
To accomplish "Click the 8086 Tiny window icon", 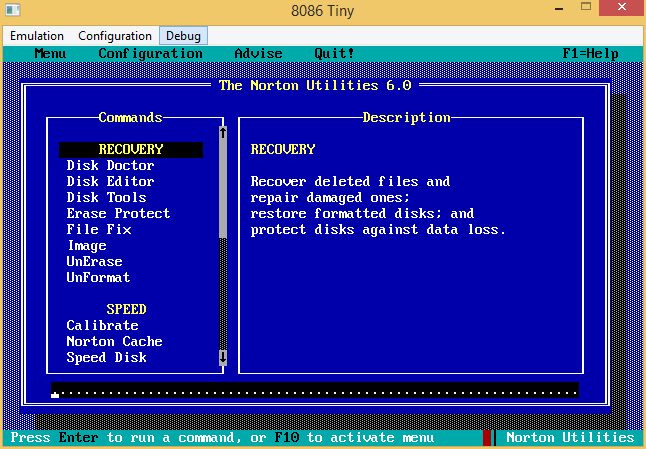I will 13,10.
